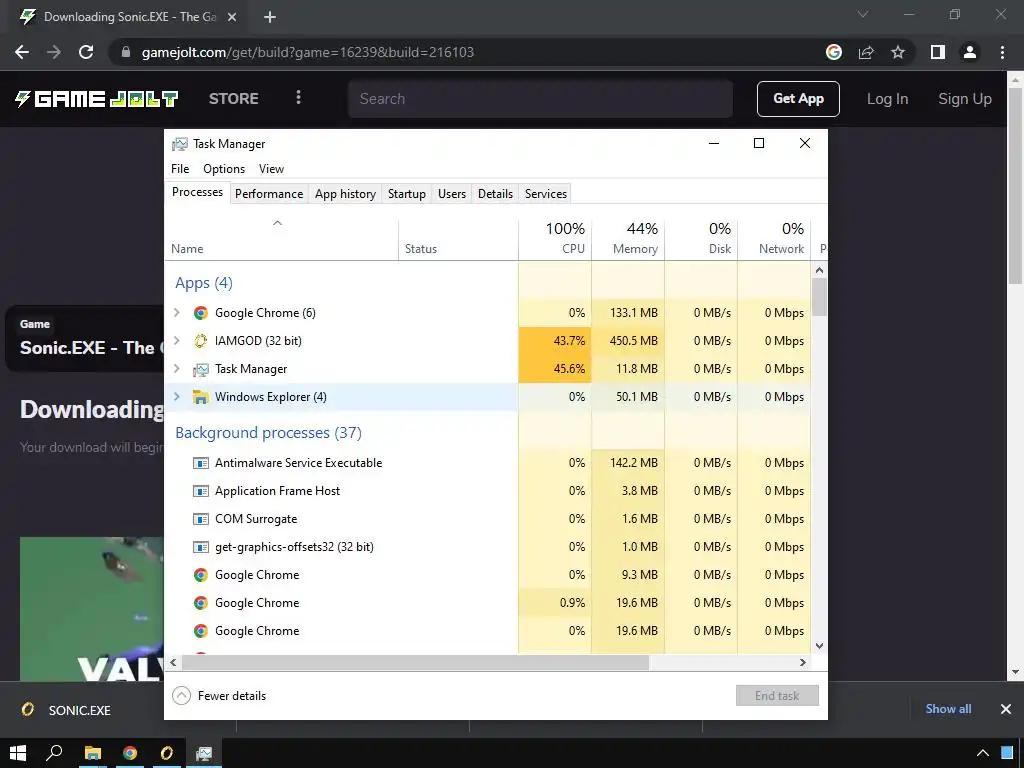Switch to the Startup tab
The image size is (1024, 768).
tap(407, 194)
